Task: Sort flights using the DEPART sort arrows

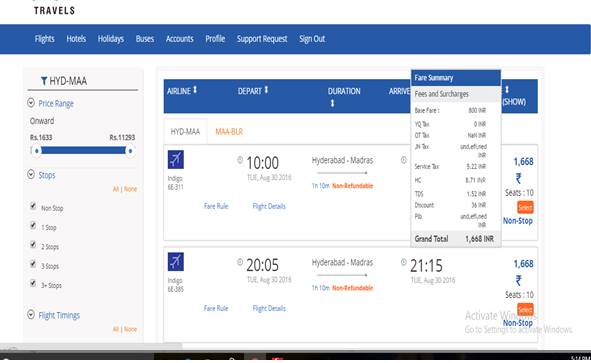Action: pyautogui.click(x=266, y=90)
